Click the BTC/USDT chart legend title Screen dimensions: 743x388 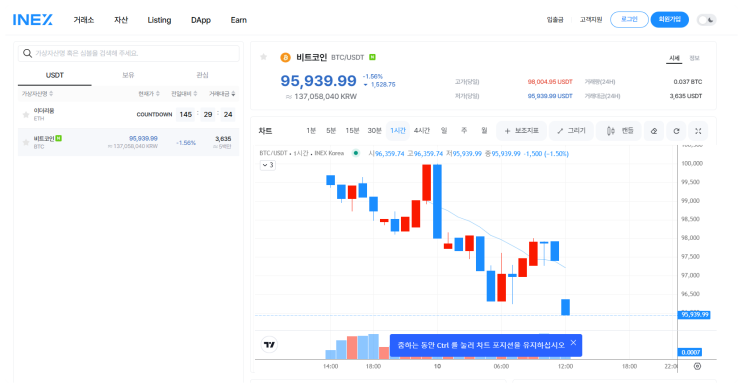[x=301, y=153]
